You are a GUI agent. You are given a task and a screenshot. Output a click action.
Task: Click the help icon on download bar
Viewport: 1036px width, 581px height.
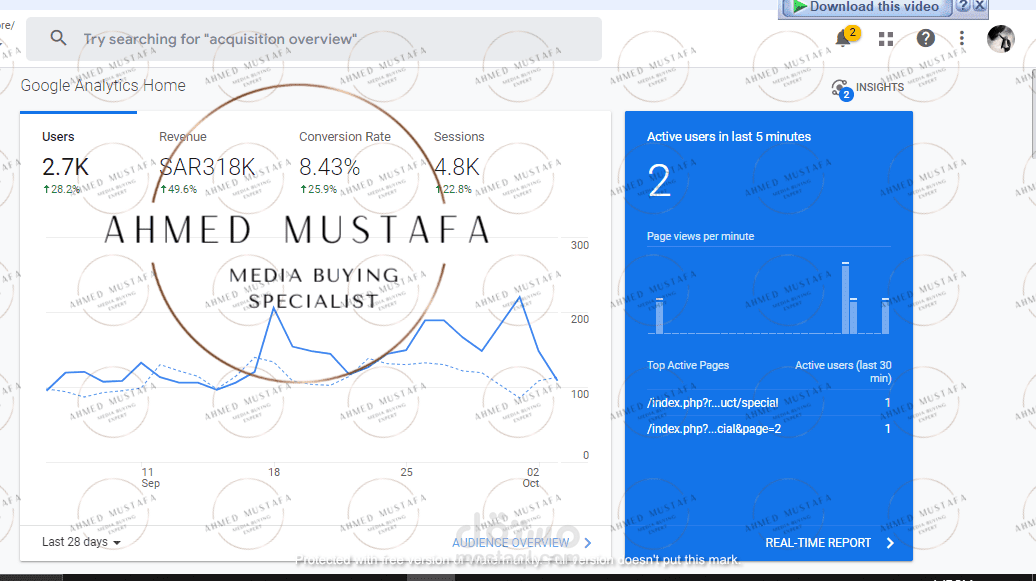pos(963,6)
